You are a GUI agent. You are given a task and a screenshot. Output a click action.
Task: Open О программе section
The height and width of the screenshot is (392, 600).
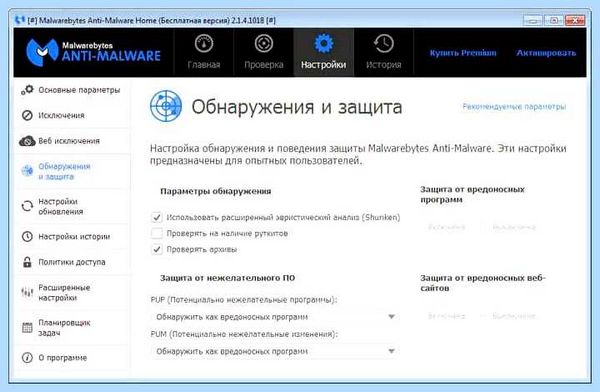pos(72,358)
